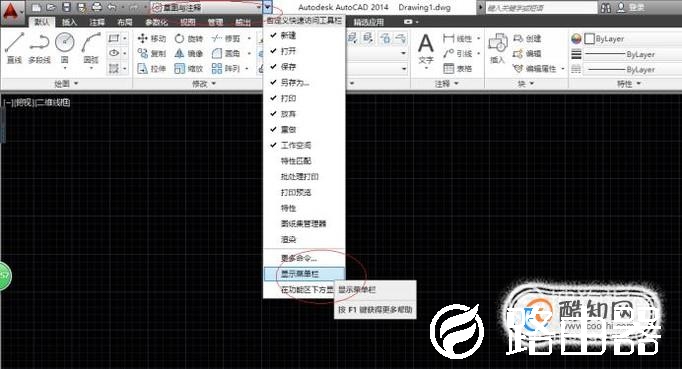Select the Trim (修剪) tool
This screenshot has width=682, height=369.
pos(226,38)
